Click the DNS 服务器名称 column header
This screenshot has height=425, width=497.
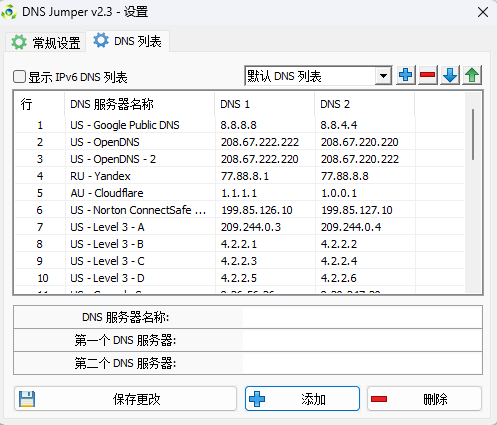pyautogui.click(x=140, y=104)
